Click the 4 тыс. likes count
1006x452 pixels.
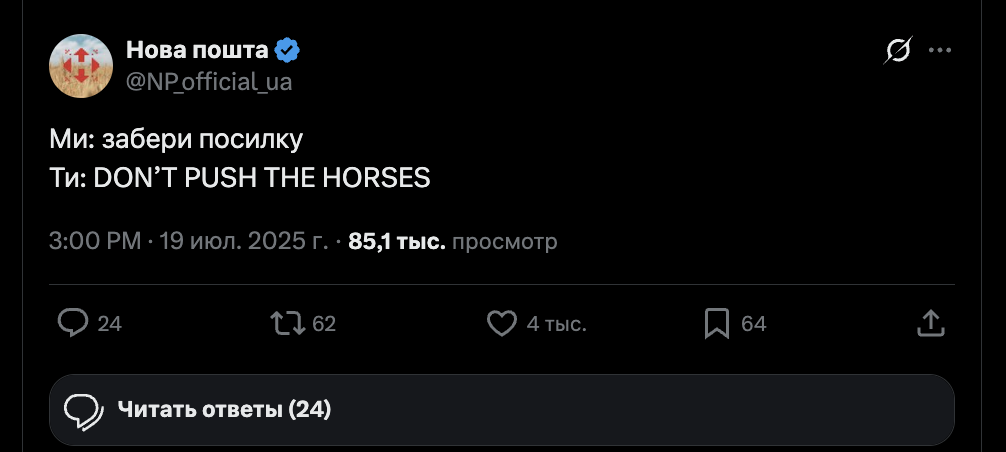click(x=556, y=324)
